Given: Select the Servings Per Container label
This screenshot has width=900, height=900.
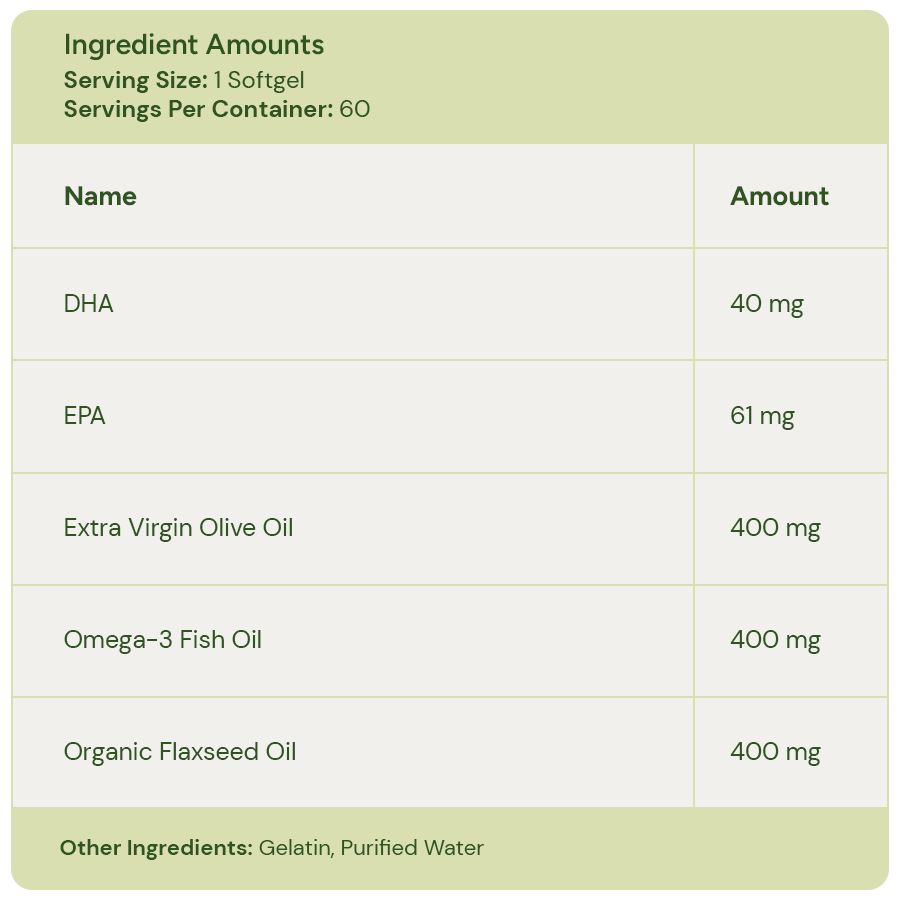Looking at the screenshot, I should tap(198, 109).
